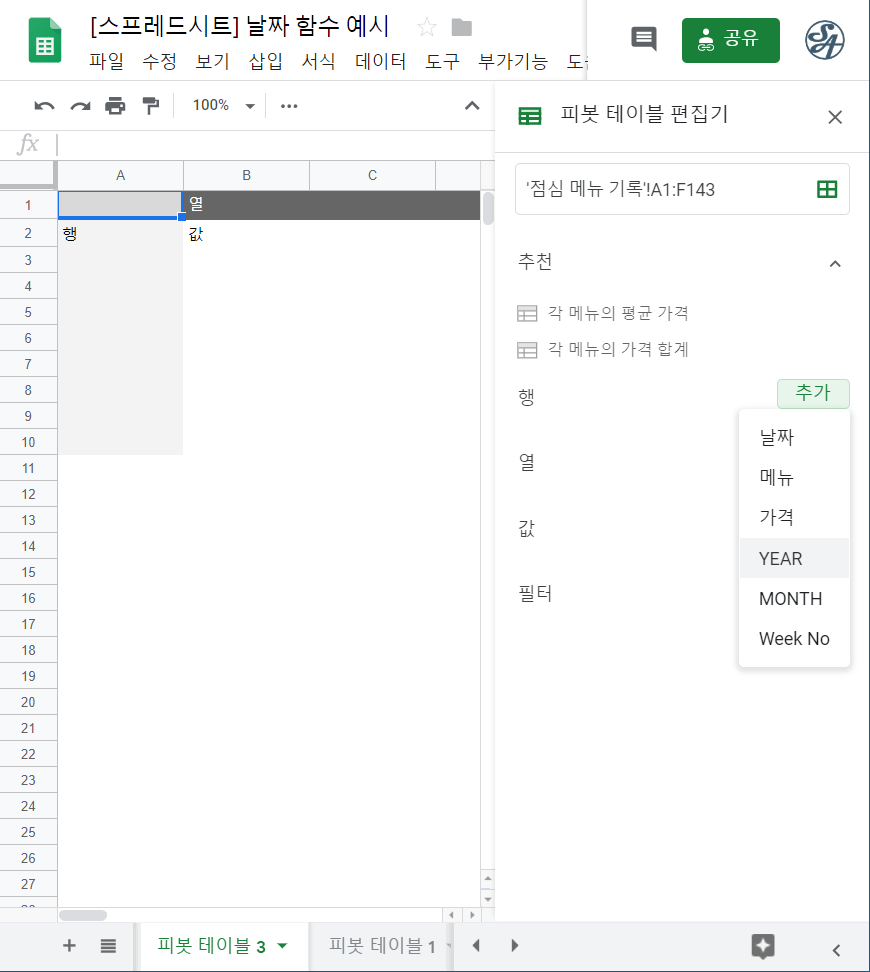870x972 pixels.
Task: Click suggestion 각 메뉴의 평균 가격
Action: click(618, 313)
